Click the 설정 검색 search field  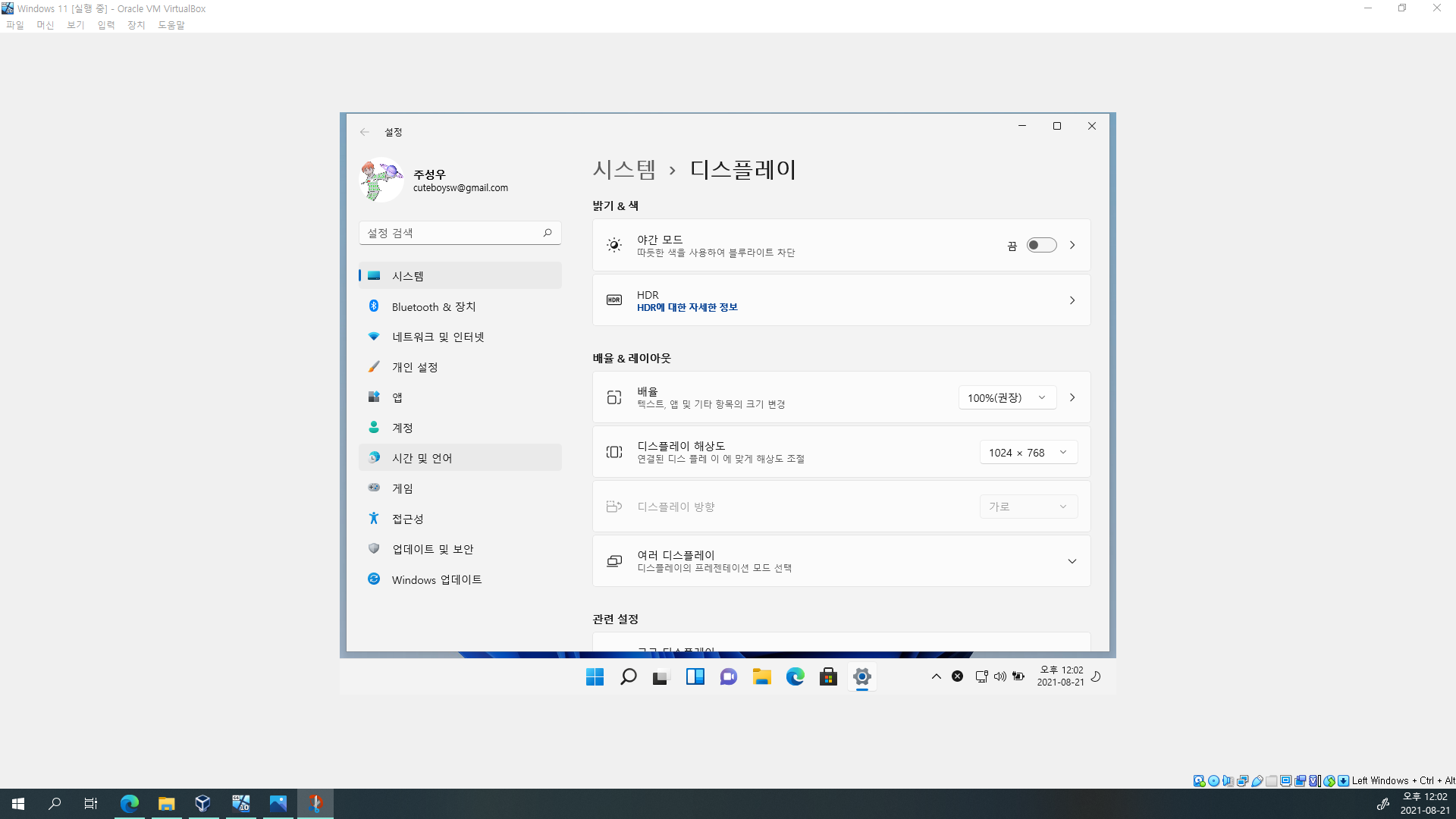pos(453,233)
